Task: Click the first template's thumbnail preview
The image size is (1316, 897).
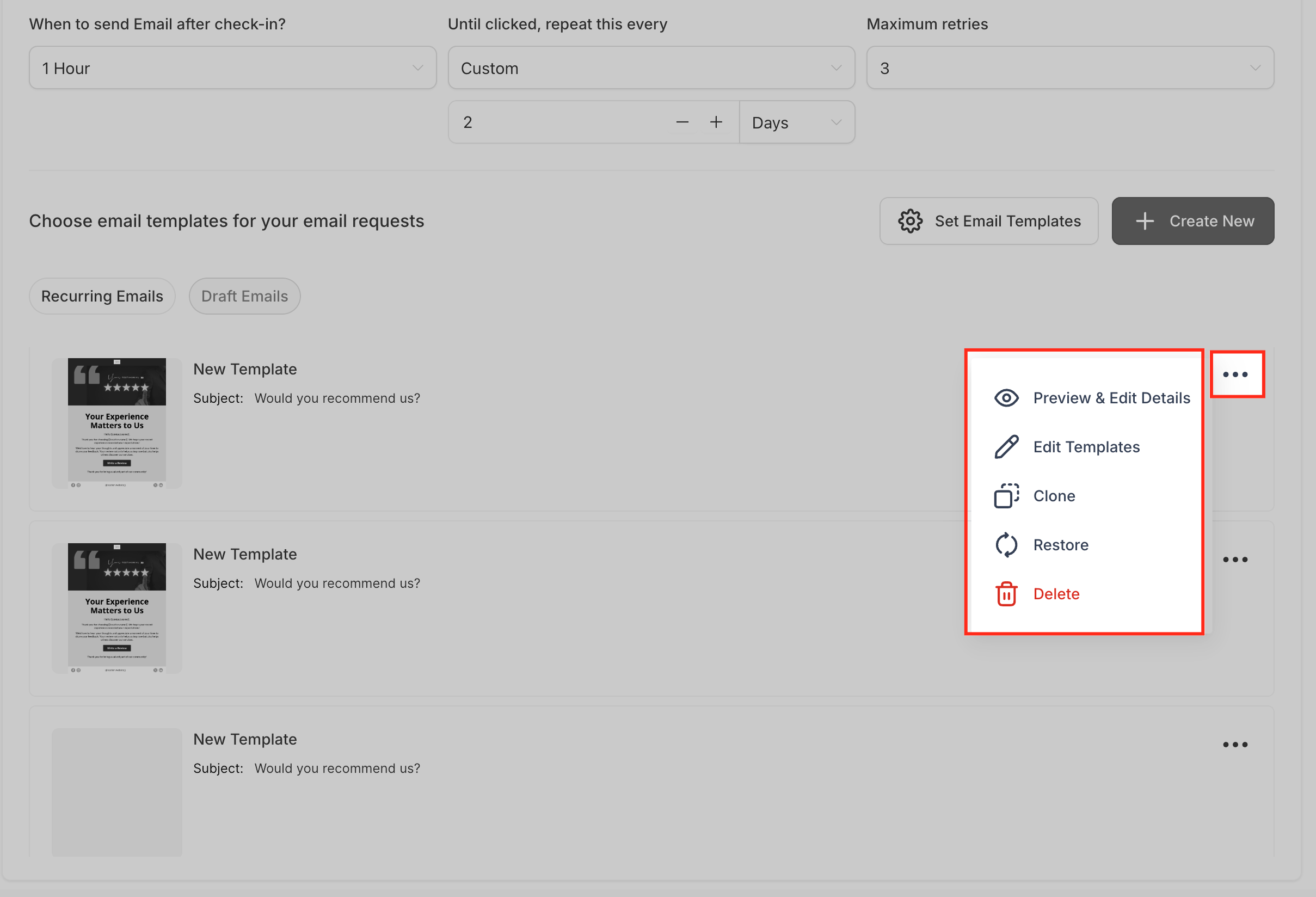Action: [x=116, y=422]
